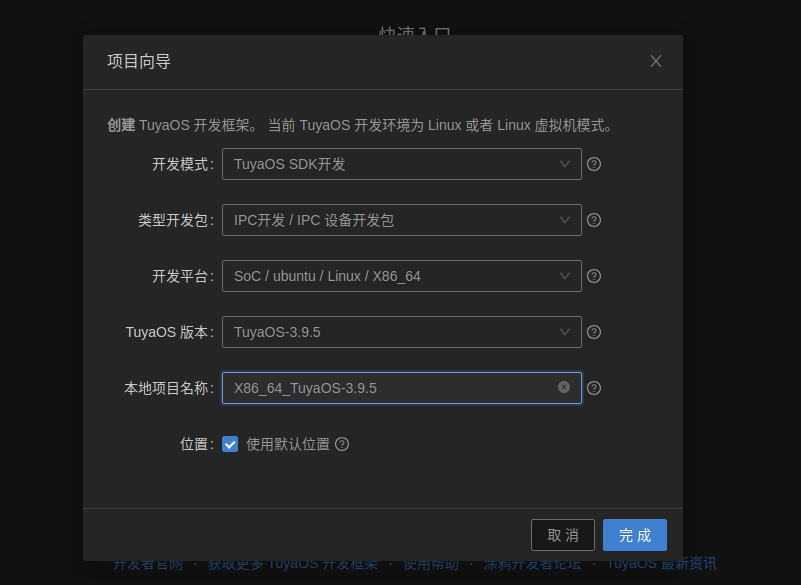This screenshot has width=801, height=585.
Task: Click help icon beside 类型开发包 dropdown
Action: point(594,220)
